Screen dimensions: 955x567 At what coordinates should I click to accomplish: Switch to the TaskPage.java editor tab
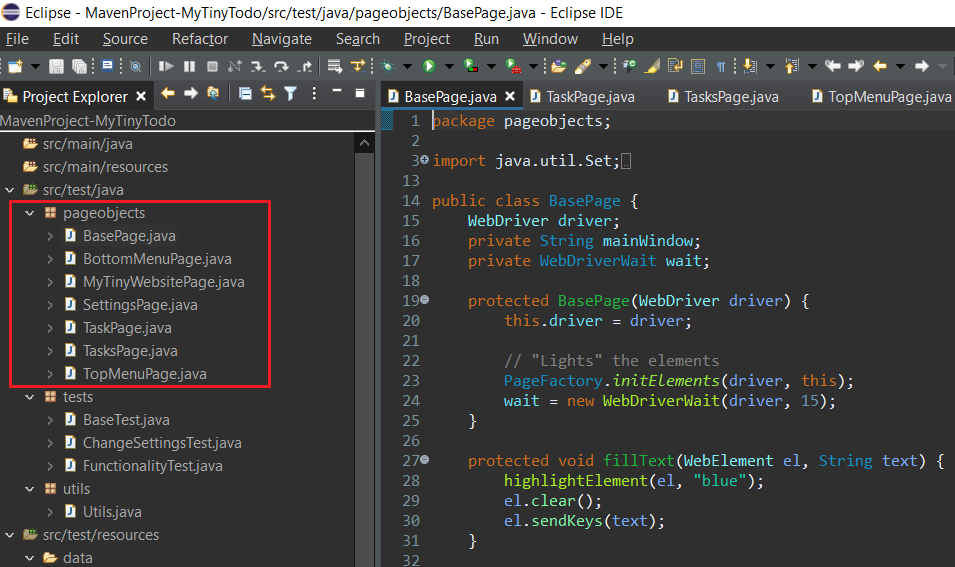point(590,97)
